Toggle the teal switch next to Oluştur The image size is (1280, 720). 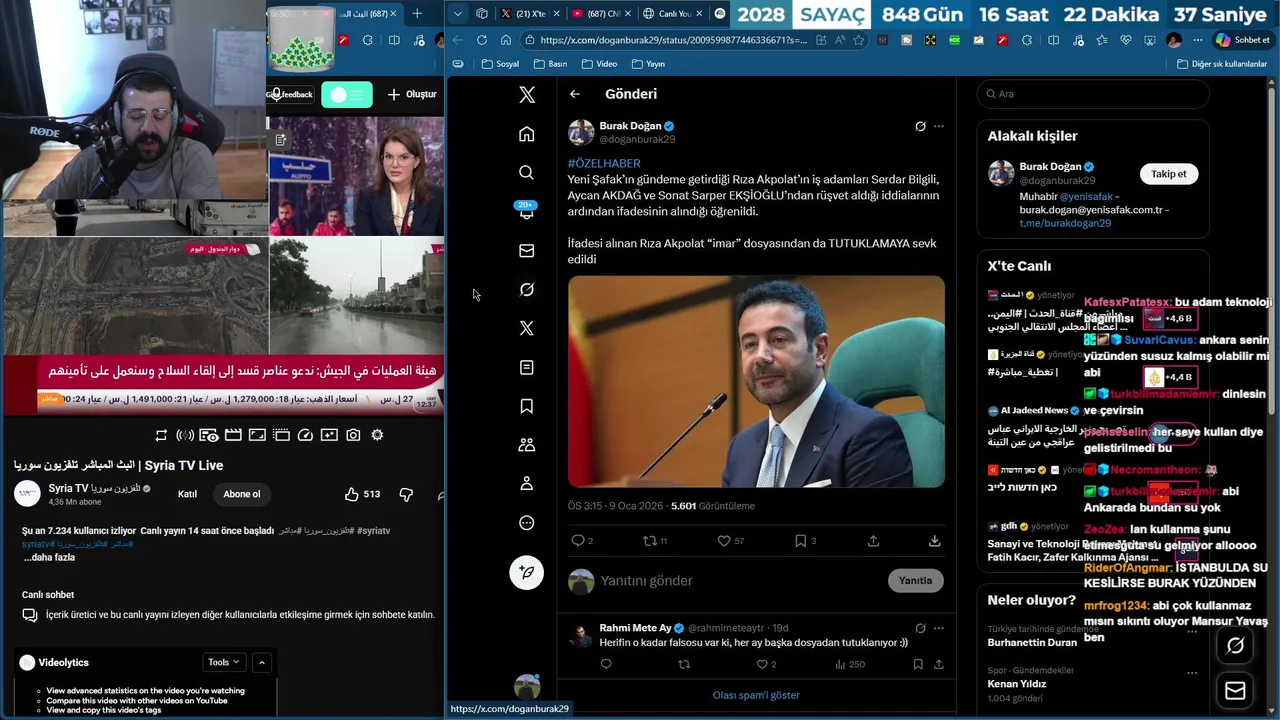coord(347,94)
